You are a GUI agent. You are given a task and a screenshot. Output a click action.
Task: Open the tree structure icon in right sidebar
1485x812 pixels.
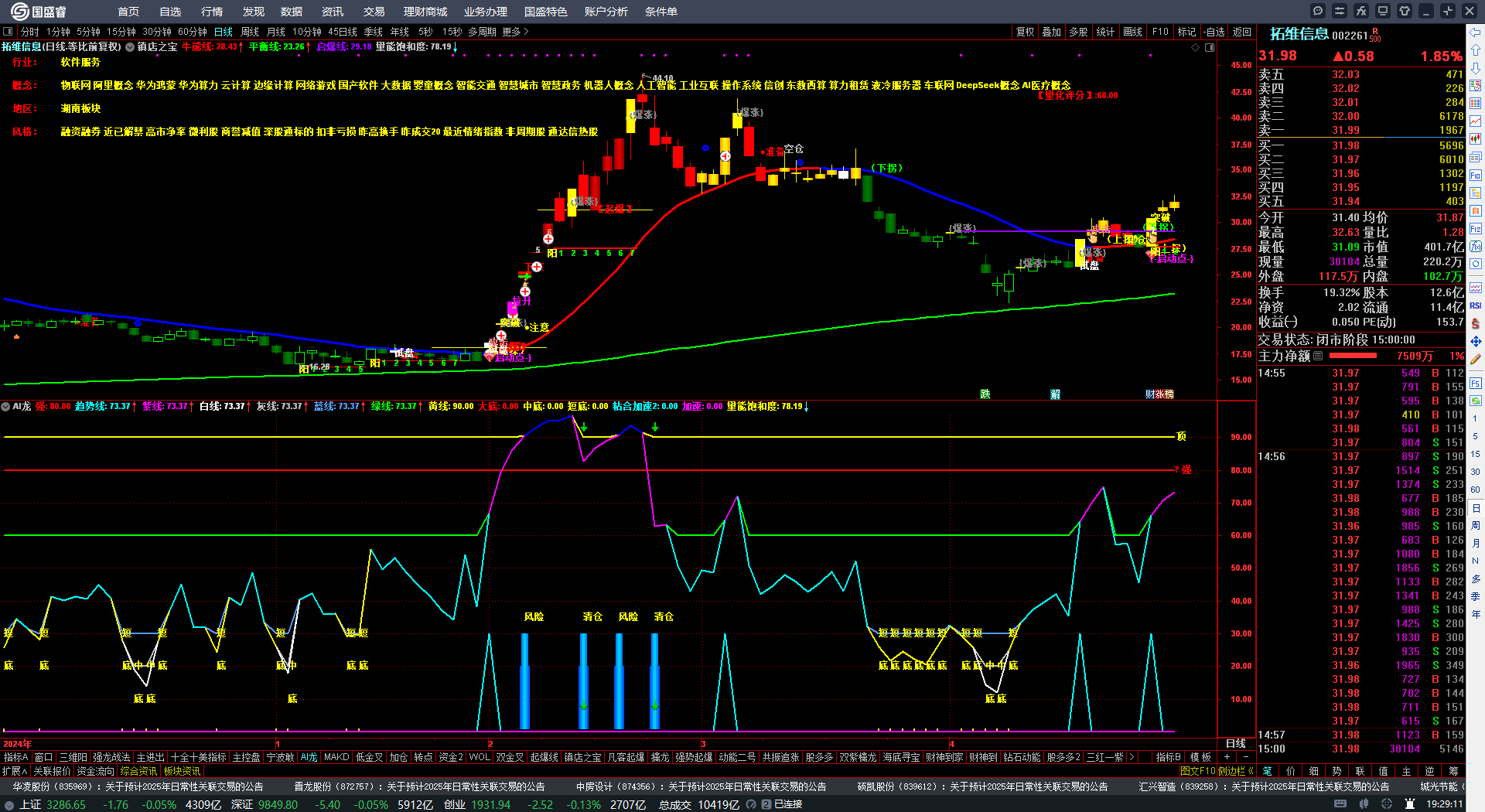coord(1476,193)
